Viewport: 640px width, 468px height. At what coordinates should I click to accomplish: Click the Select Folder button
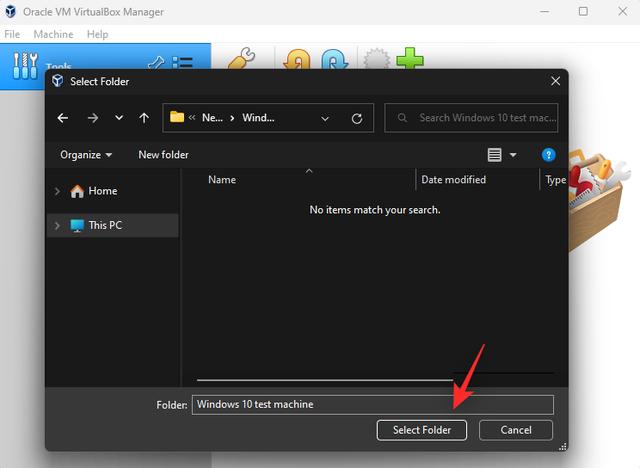point(421,430)
